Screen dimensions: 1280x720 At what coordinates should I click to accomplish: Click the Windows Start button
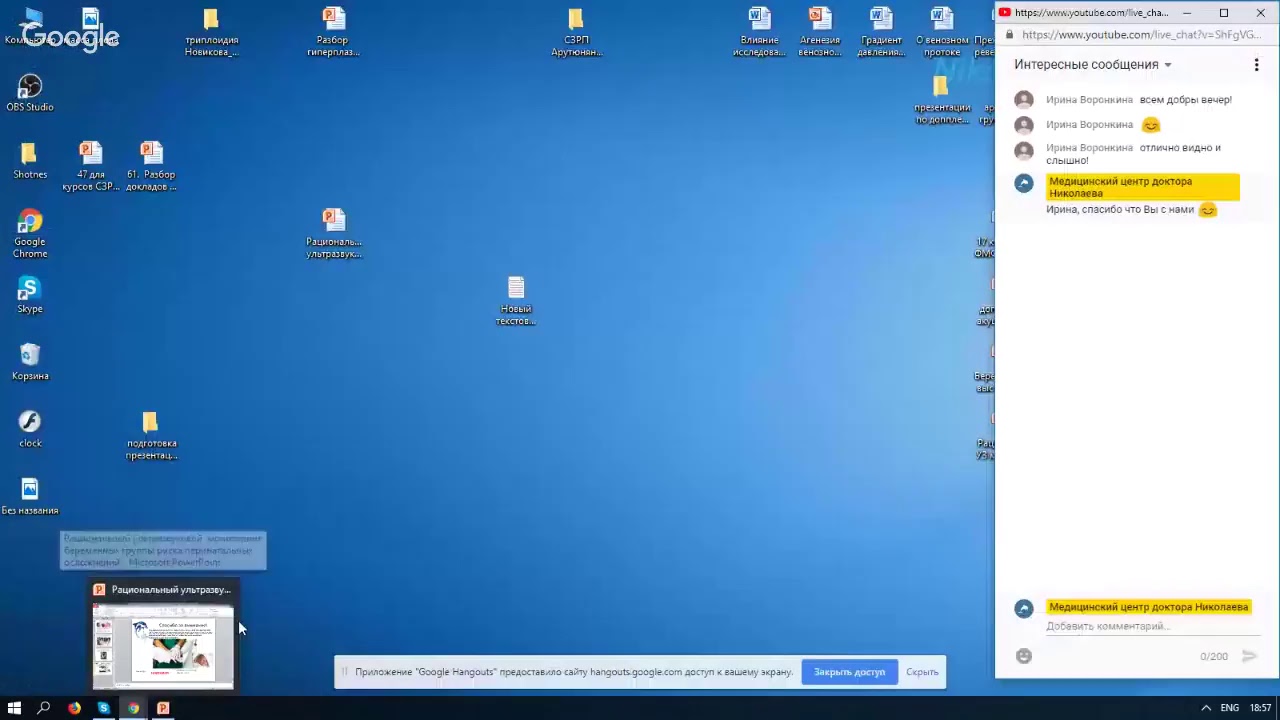pyautogui.click(x=14, y=708)
